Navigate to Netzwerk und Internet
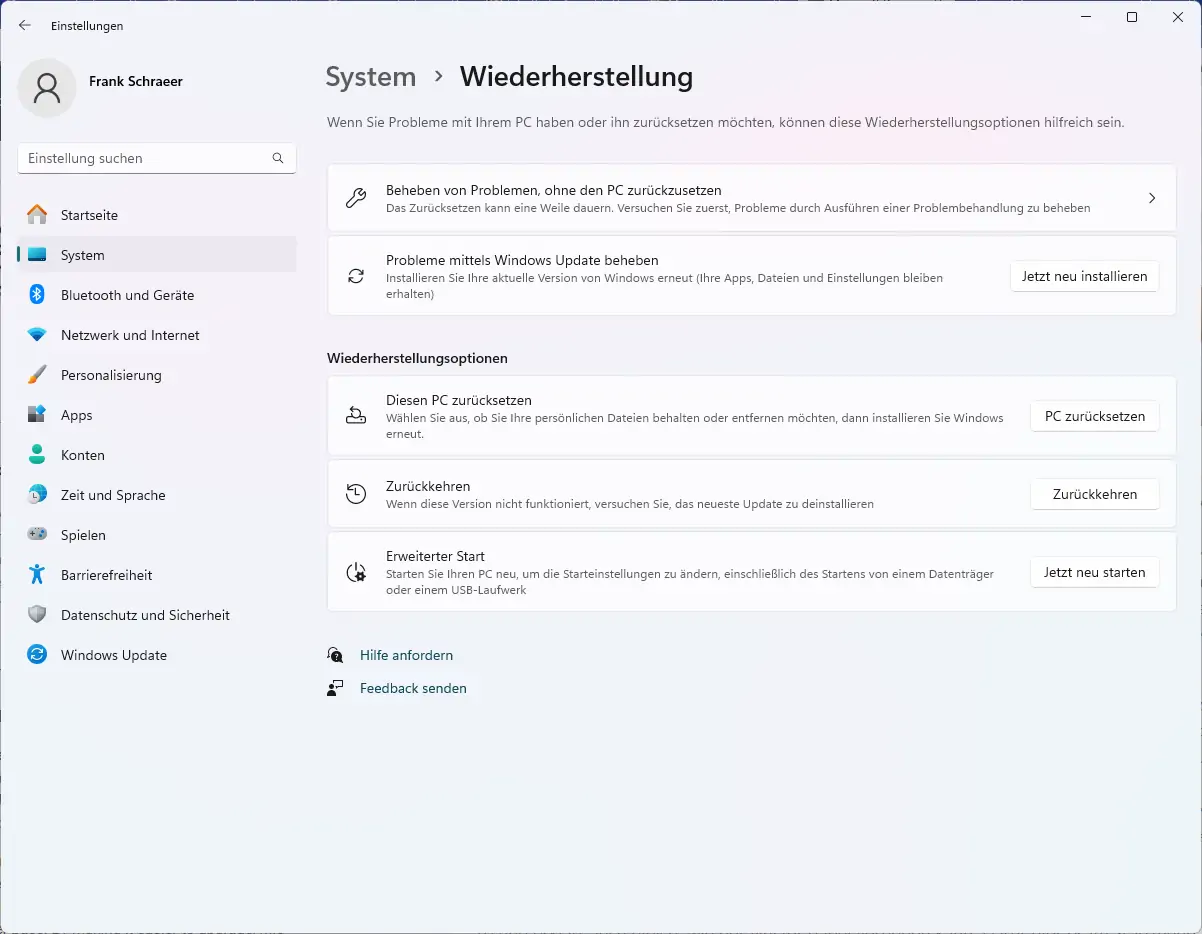 [157, 335]
